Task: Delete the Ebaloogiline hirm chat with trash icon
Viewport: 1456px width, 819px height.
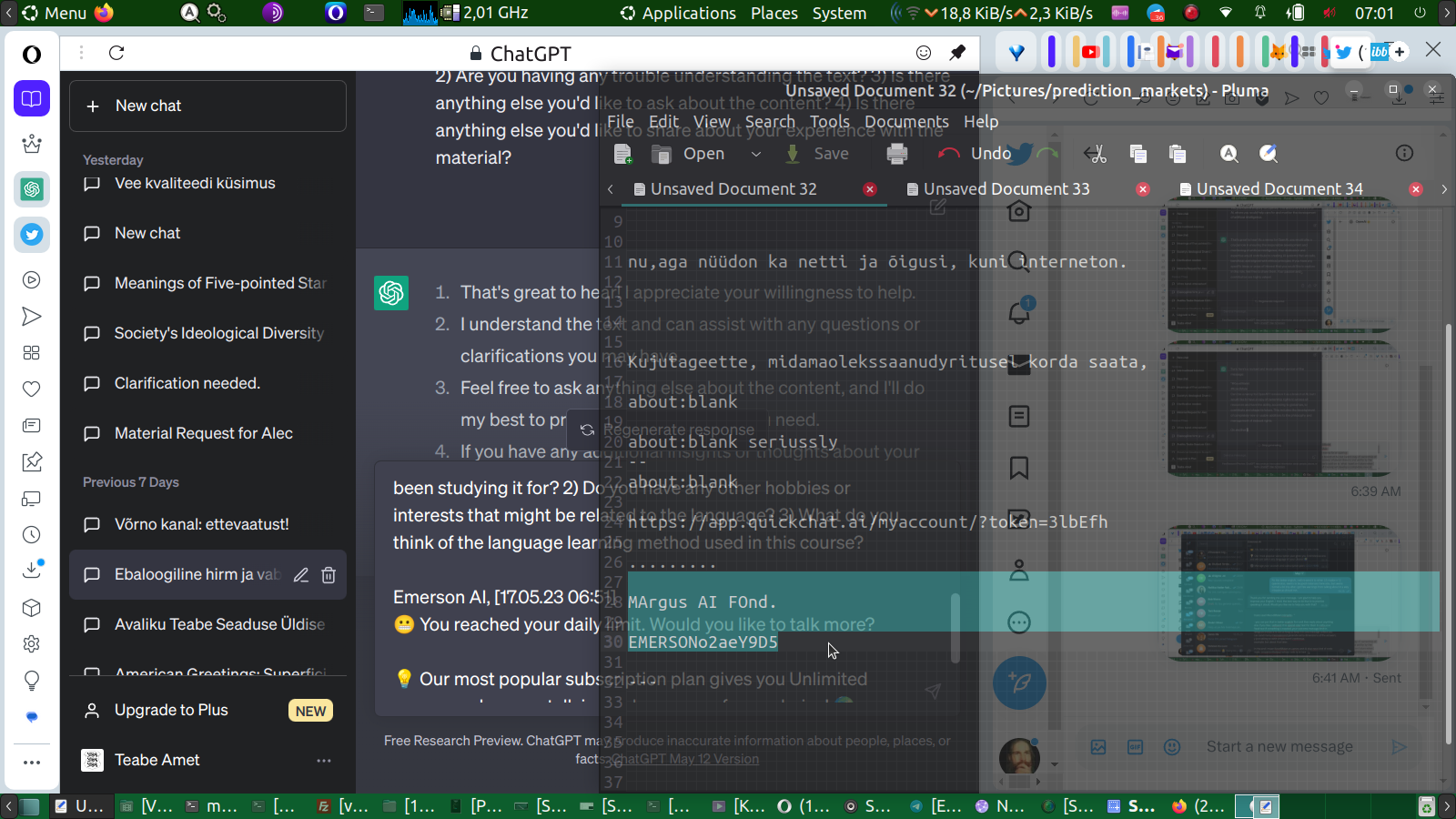Action: 329,575
